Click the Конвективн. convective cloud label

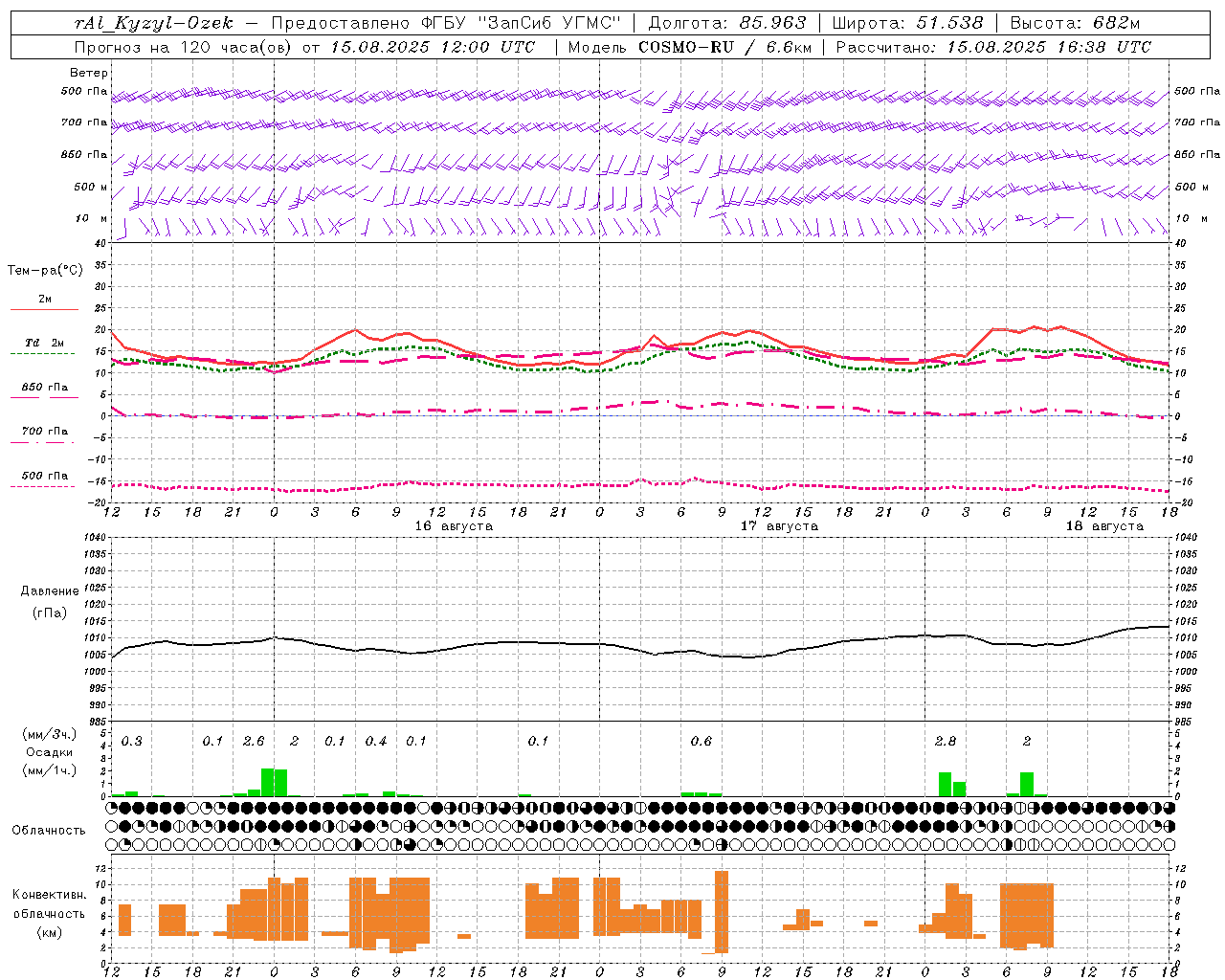(49, 895)
